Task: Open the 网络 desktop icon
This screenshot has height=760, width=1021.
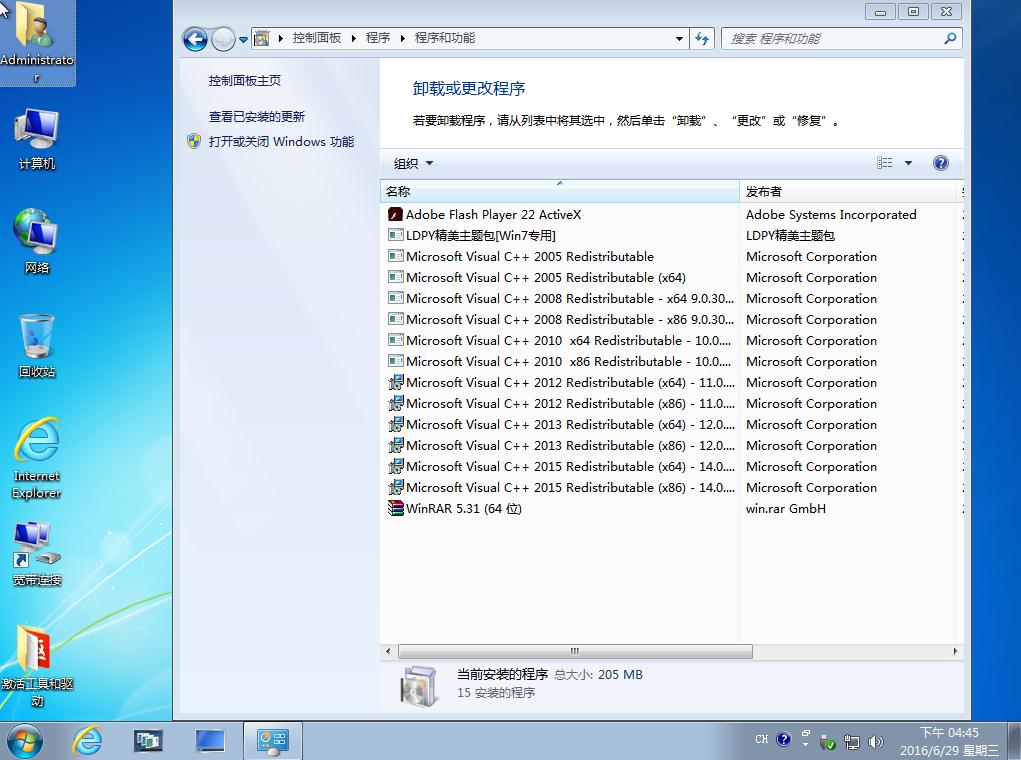Action: (36, 241)
